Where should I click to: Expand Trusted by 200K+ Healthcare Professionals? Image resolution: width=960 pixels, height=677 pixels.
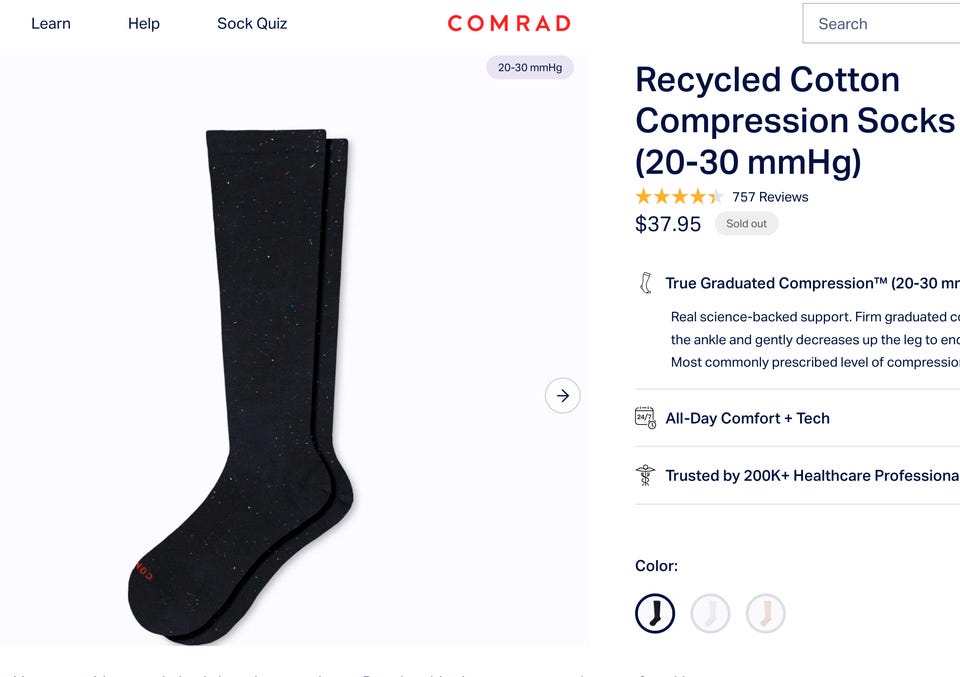pyautogui.click(x=797, y=476)
